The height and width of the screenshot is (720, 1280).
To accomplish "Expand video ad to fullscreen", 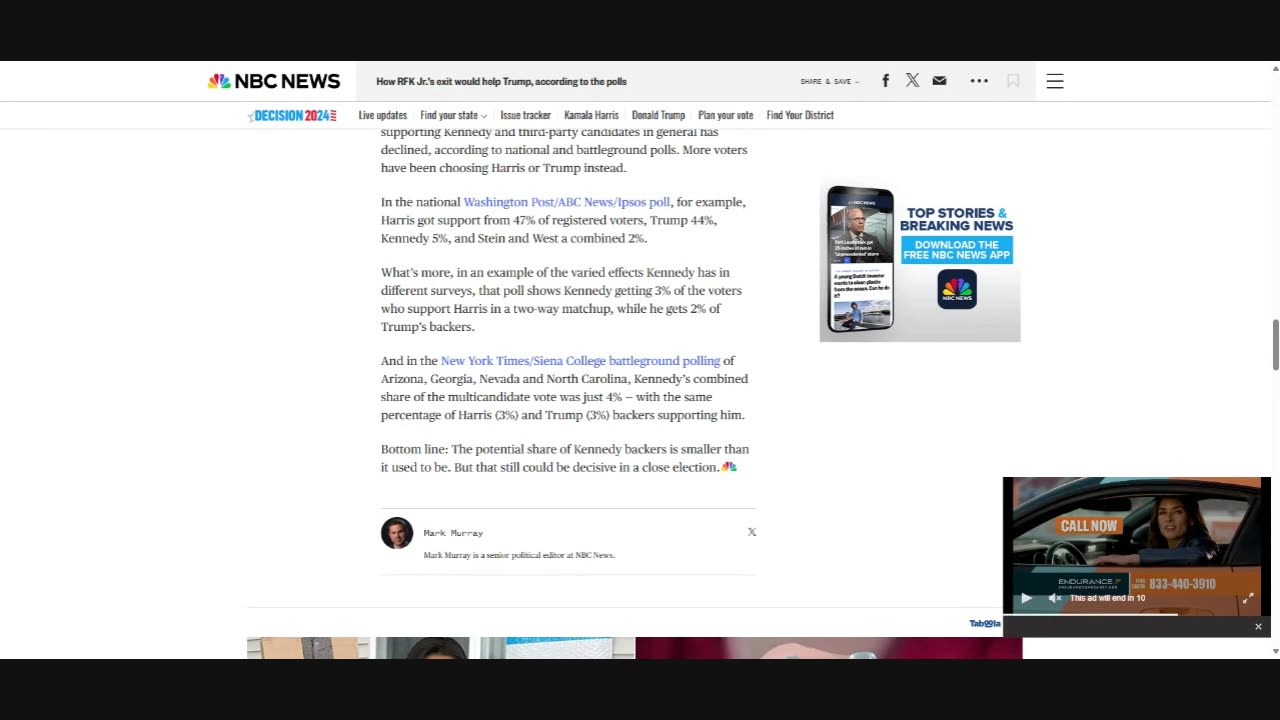I will [1248, 598].
